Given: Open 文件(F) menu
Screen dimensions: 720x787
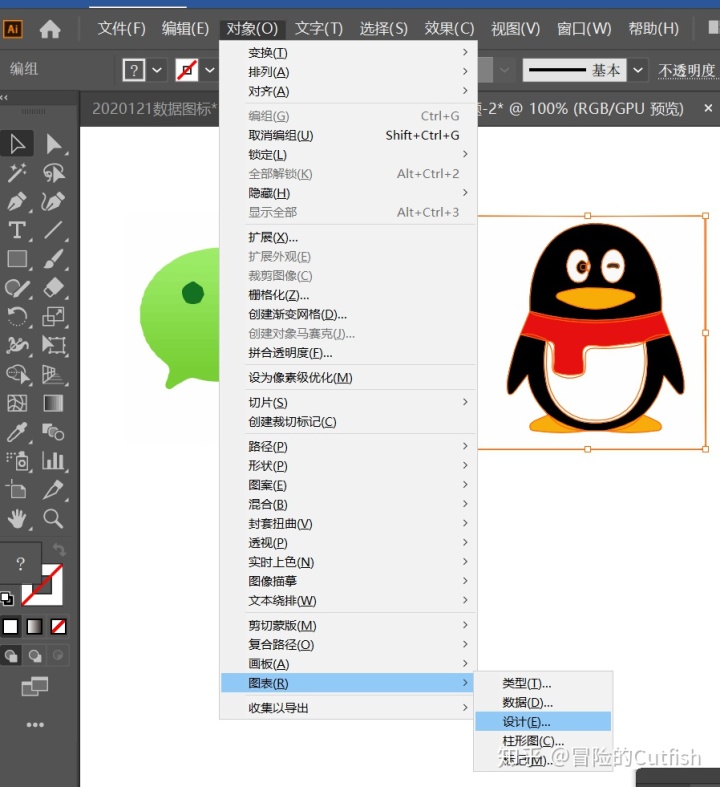Looking at the screenshot, I should 121,29.
